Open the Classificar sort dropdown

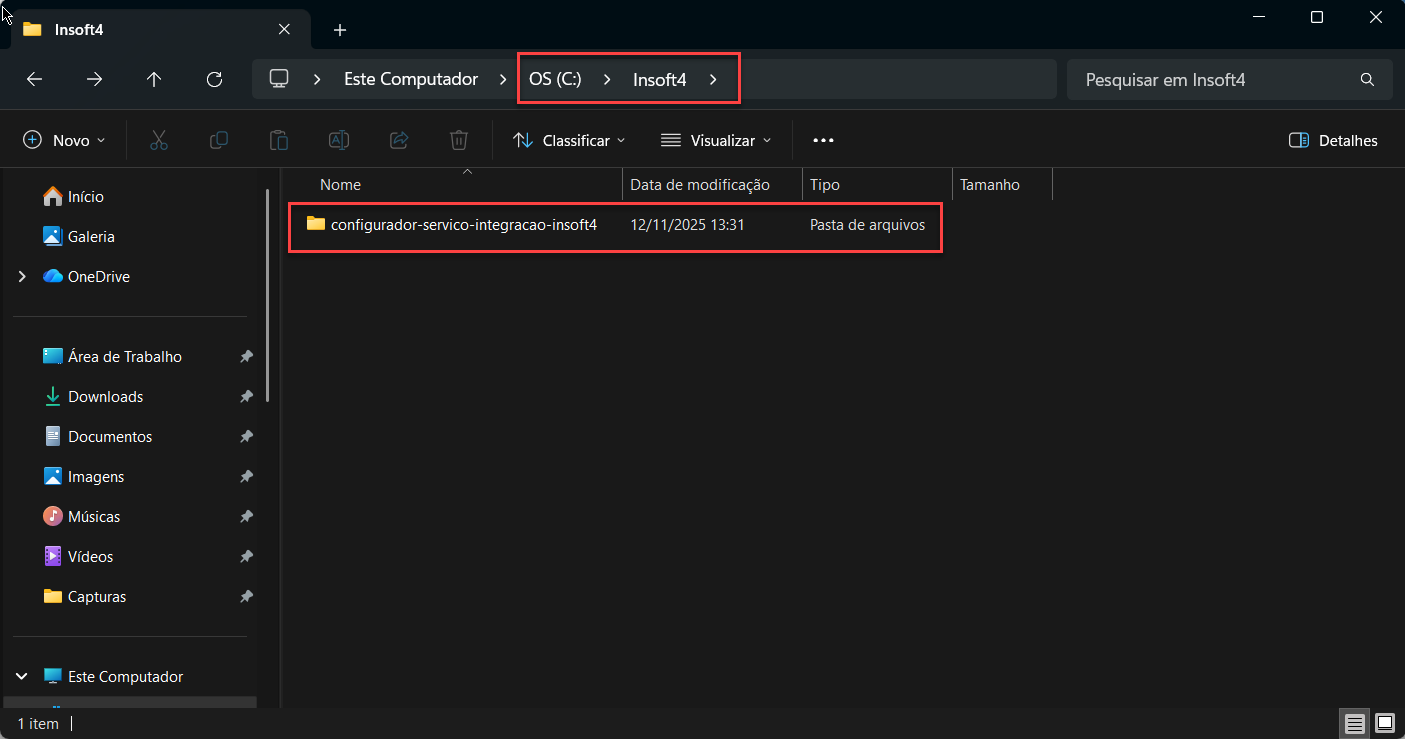coord(568,140)
